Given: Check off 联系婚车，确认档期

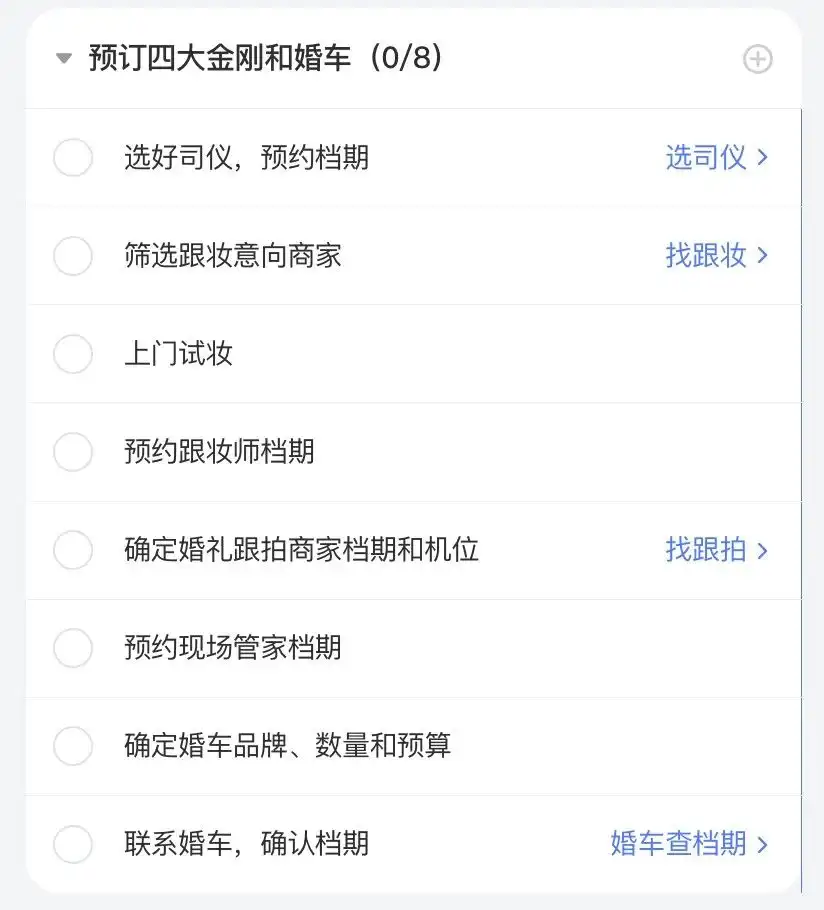Looking at the screenshot, I should (73, 844).
